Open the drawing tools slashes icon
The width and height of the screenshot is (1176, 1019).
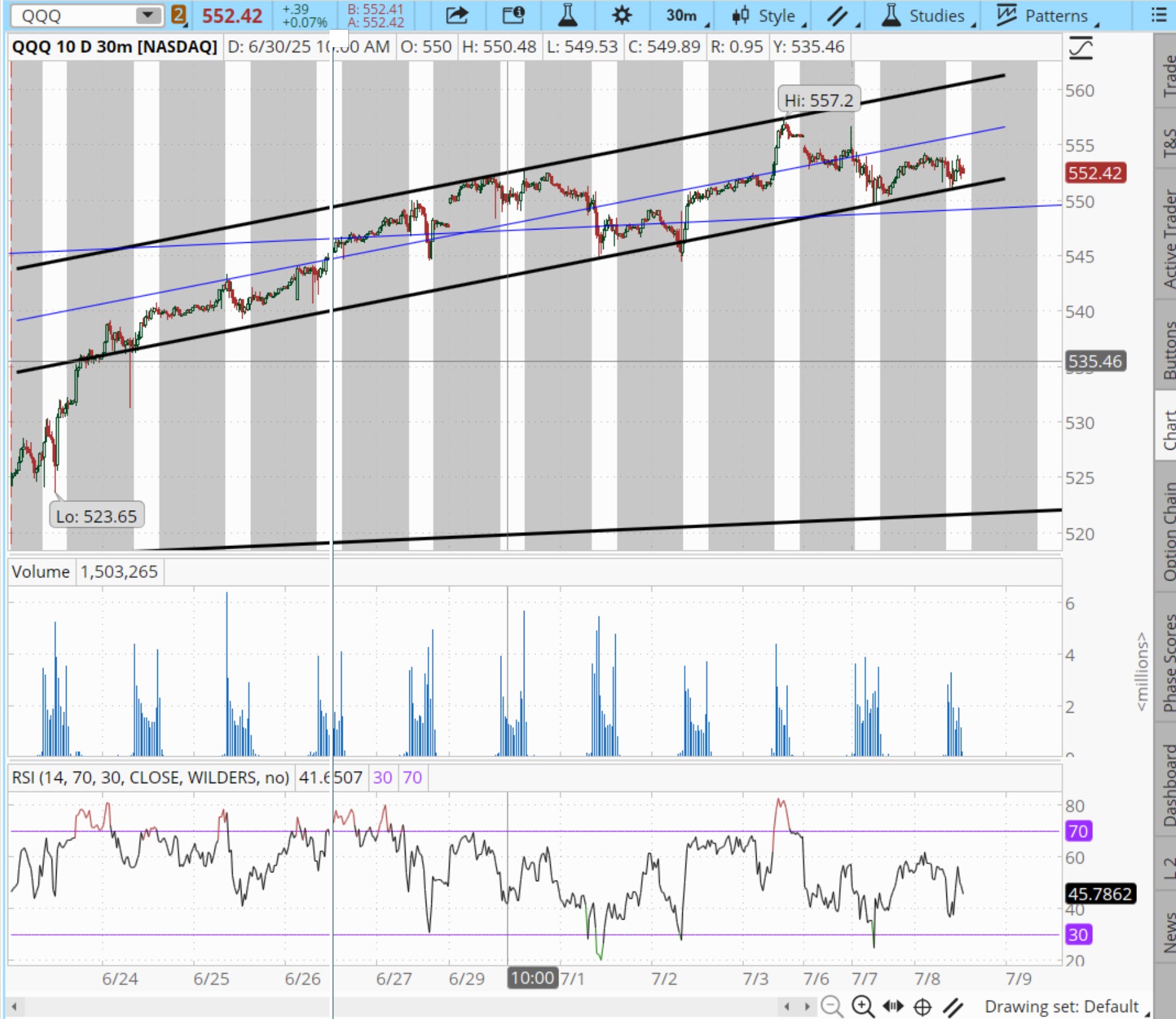(x=838, y=16)
